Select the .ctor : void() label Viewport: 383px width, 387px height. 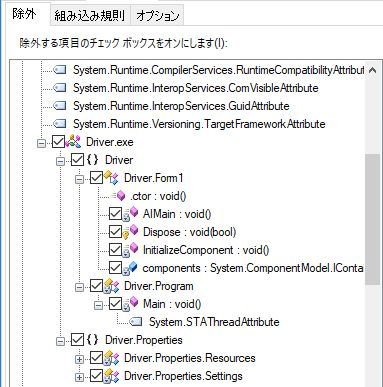tap(158, 196)
